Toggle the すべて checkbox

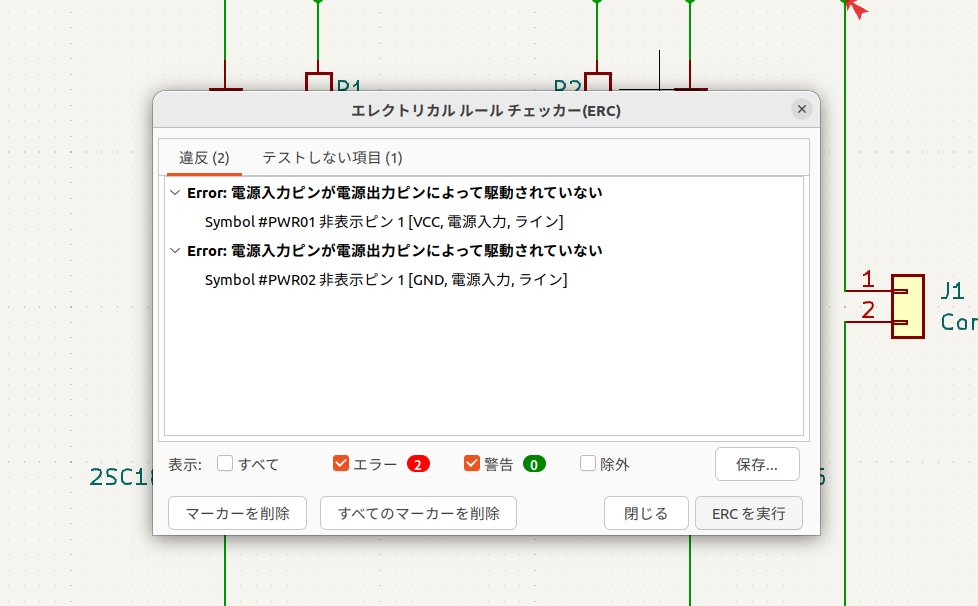[226, 464]
